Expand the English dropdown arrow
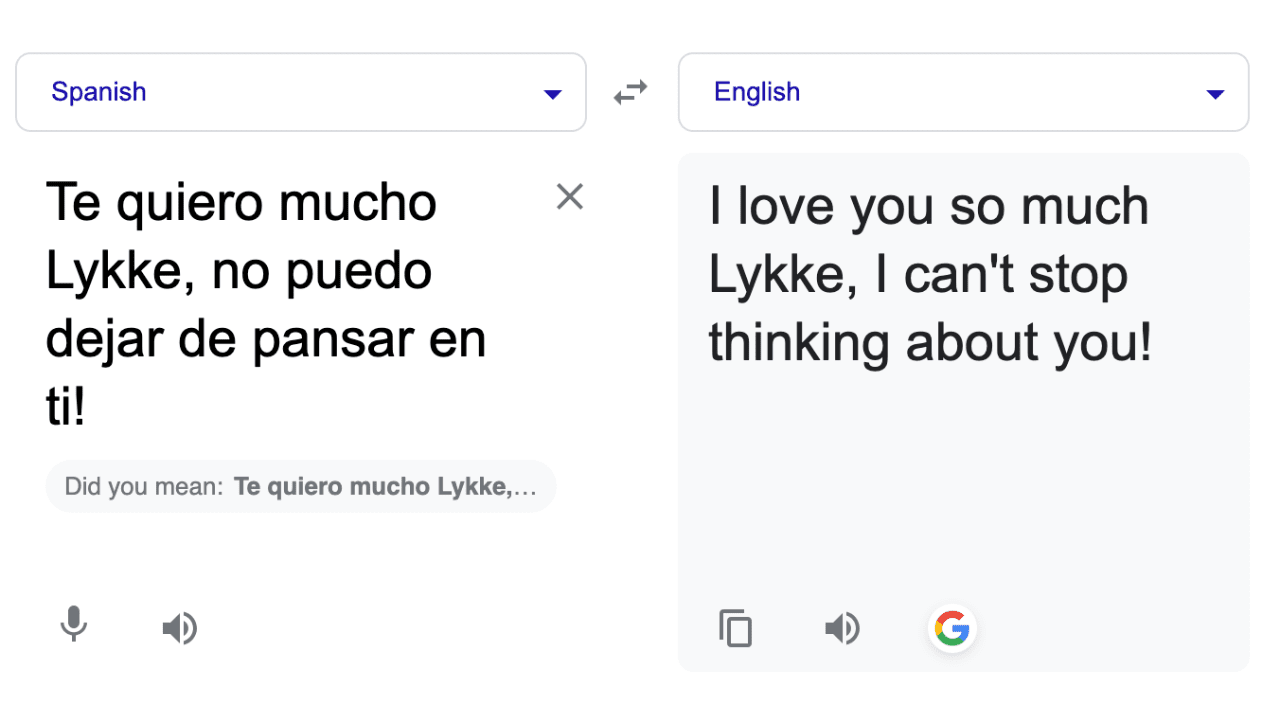The image size is (1280, 720). [x=1215, y=94]
